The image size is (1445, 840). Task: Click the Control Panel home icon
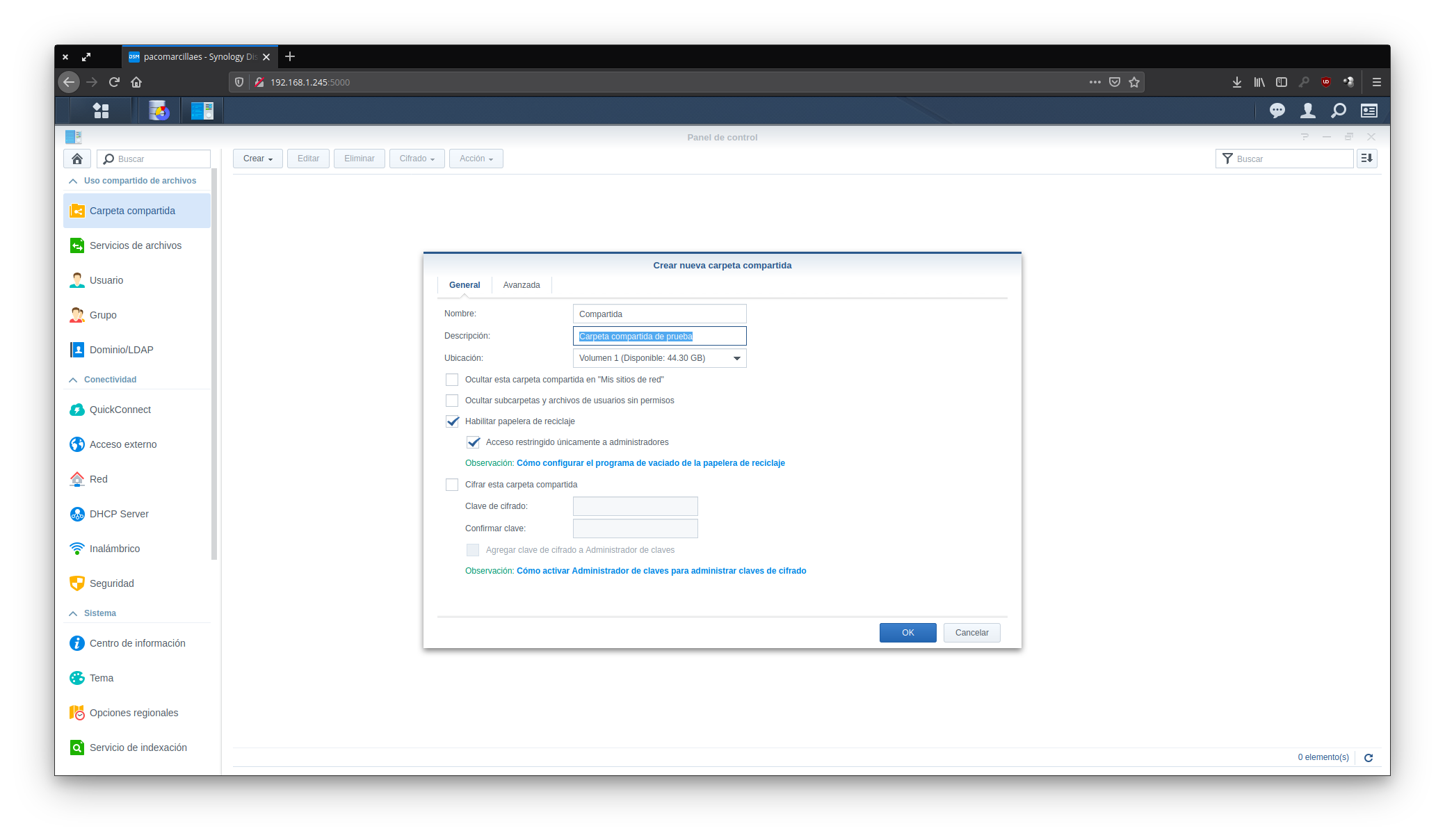coord(77,159)
